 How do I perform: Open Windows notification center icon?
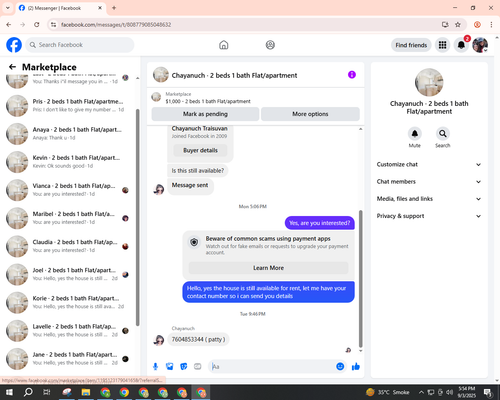[x=488, y=392]
